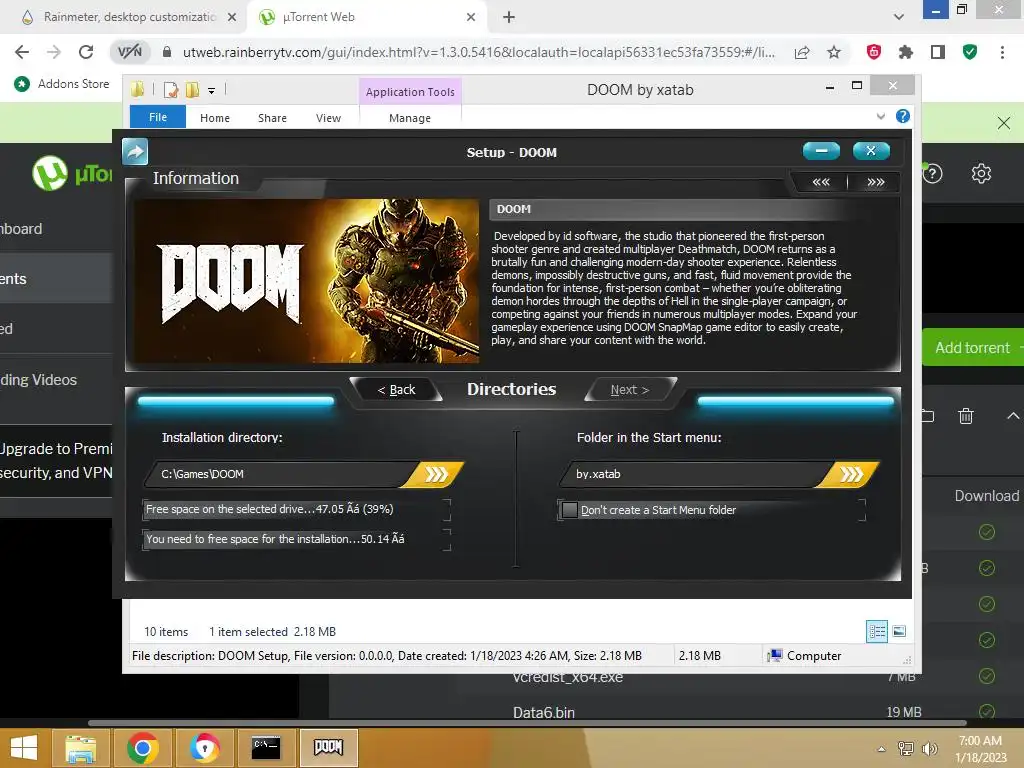Switch to the DOOM setup taskbar button
This screenshot has height=768, width=1024.
[x=328, y=748]
